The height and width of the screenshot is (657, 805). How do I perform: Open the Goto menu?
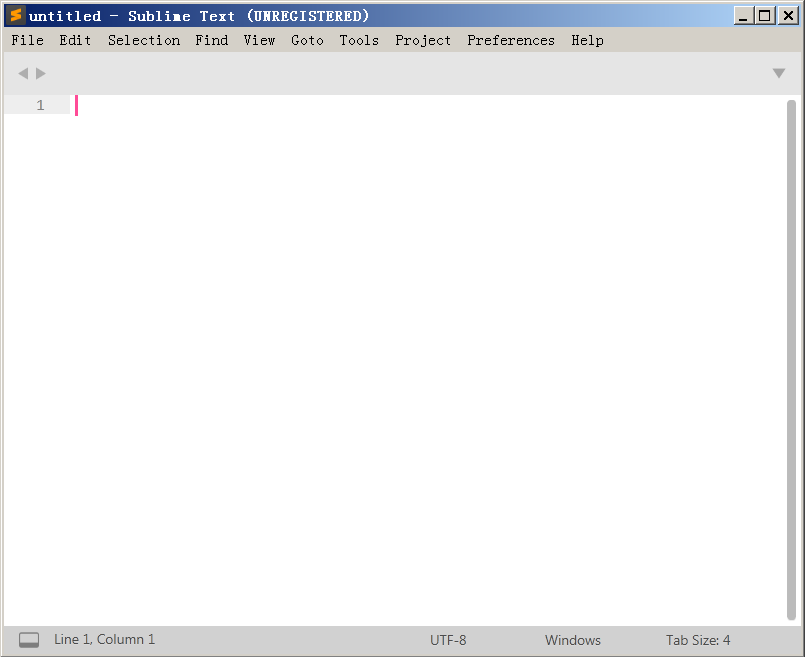point(307,40)
